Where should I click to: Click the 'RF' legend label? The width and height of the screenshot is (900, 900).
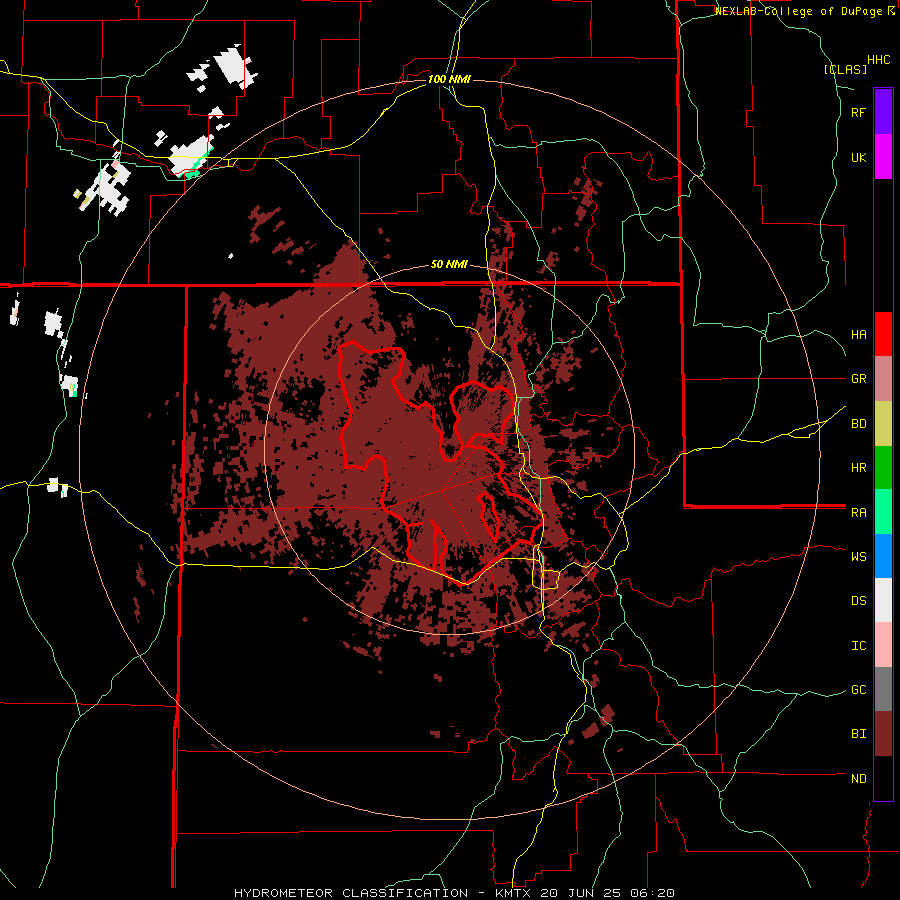[859, 112]
